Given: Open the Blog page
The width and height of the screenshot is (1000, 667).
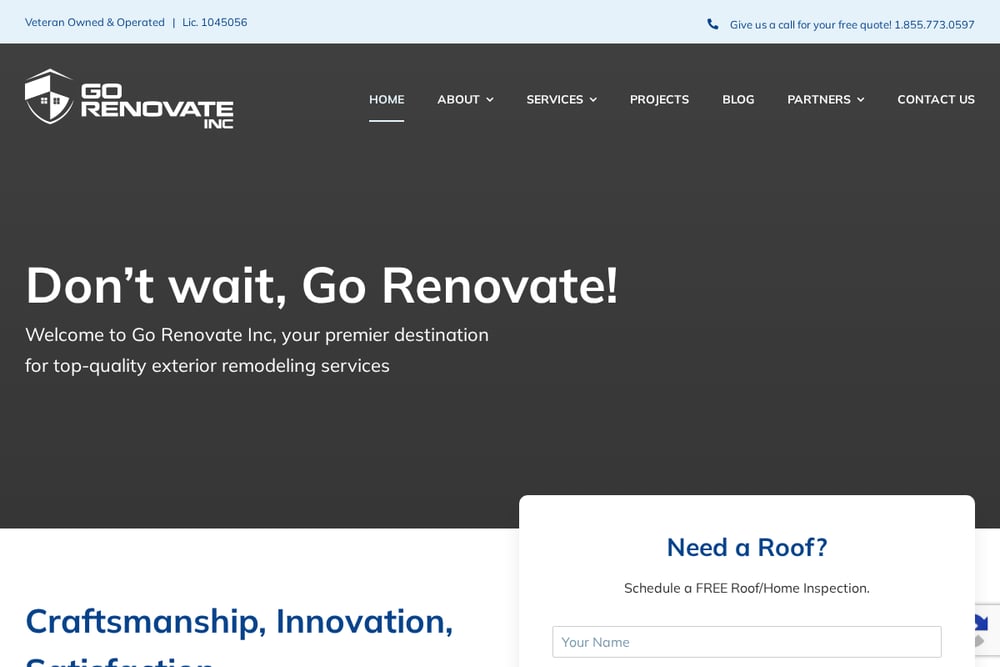Looking at the screenshot, I should pos(738,99).
